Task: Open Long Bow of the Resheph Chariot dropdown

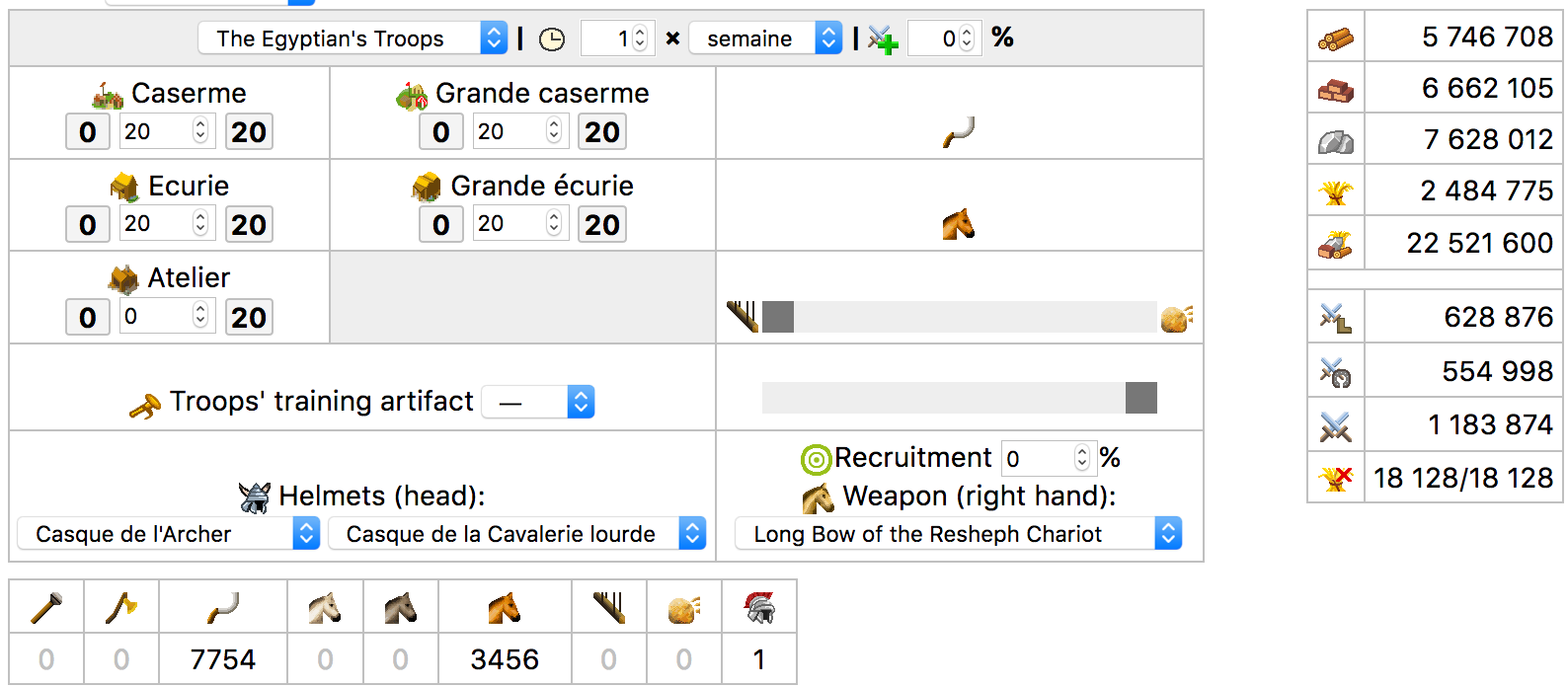Action: [x=959, y=534]
